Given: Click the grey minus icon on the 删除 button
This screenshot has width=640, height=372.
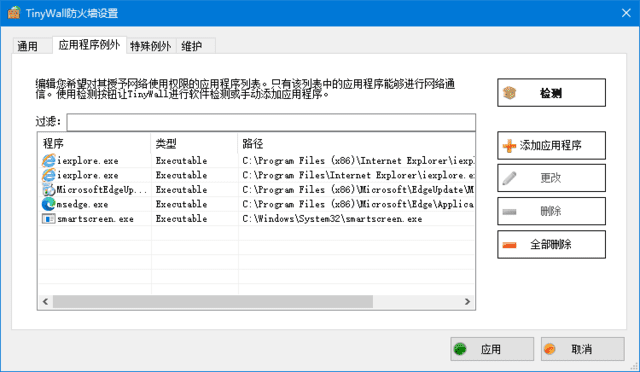Looking at the screenshot, I should 509,212.
